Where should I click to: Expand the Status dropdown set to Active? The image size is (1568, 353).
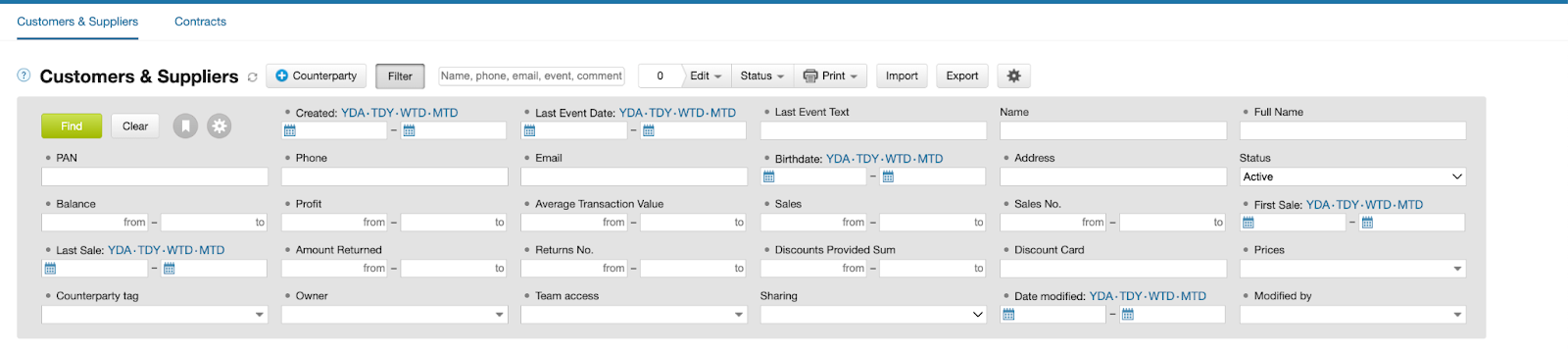(x=1352, y=176)
